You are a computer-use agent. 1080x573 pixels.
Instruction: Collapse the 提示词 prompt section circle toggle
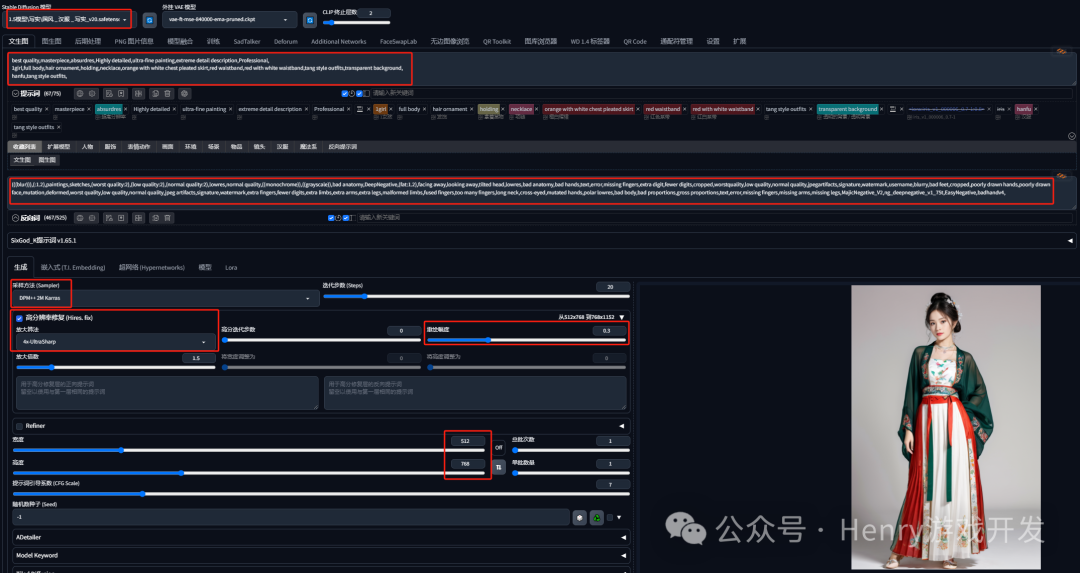tap(15, 94)
